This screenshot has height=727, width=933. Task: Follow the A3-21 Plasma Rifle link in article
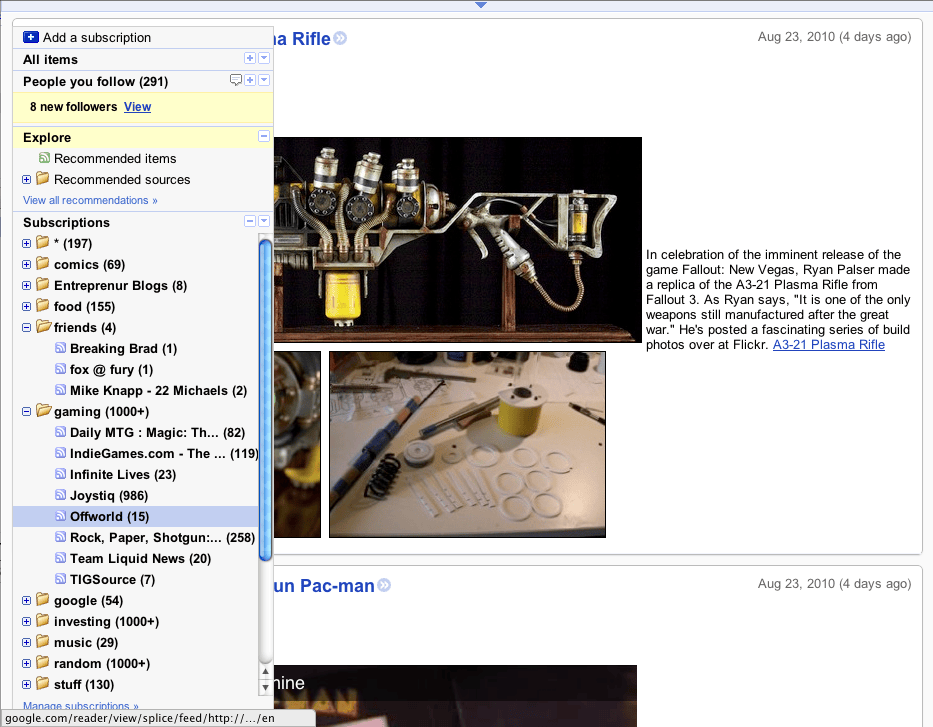click(828, 344)
